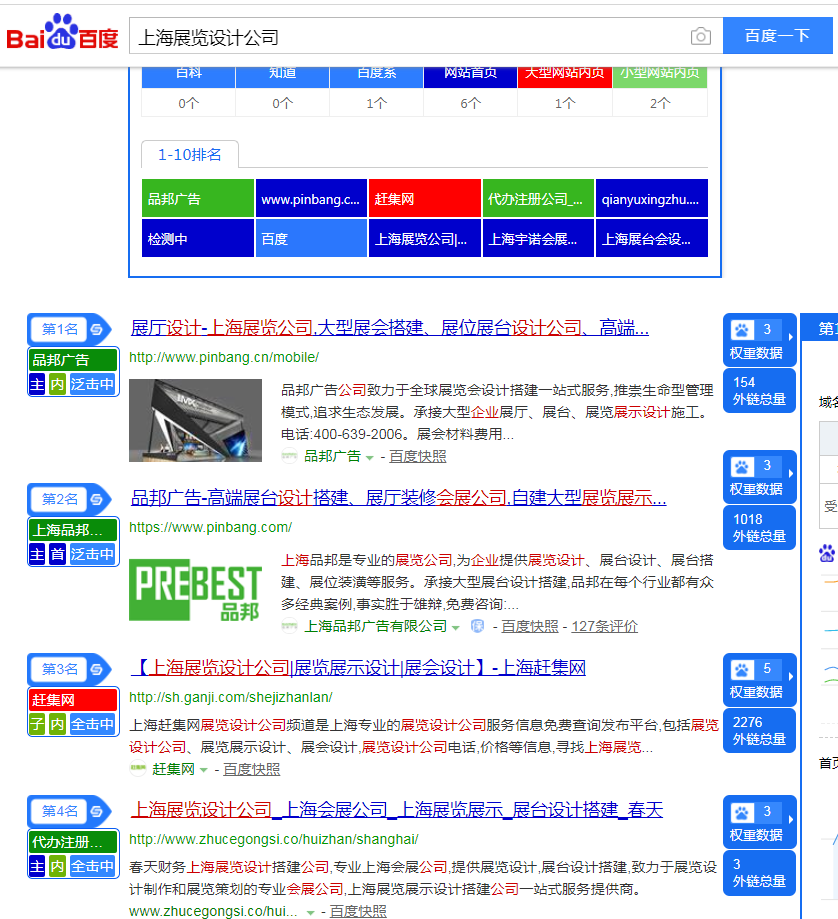Open 百度快照 for the 品邦广告 result
Viewport: 838px width, 919px height.
click(418, 457)
